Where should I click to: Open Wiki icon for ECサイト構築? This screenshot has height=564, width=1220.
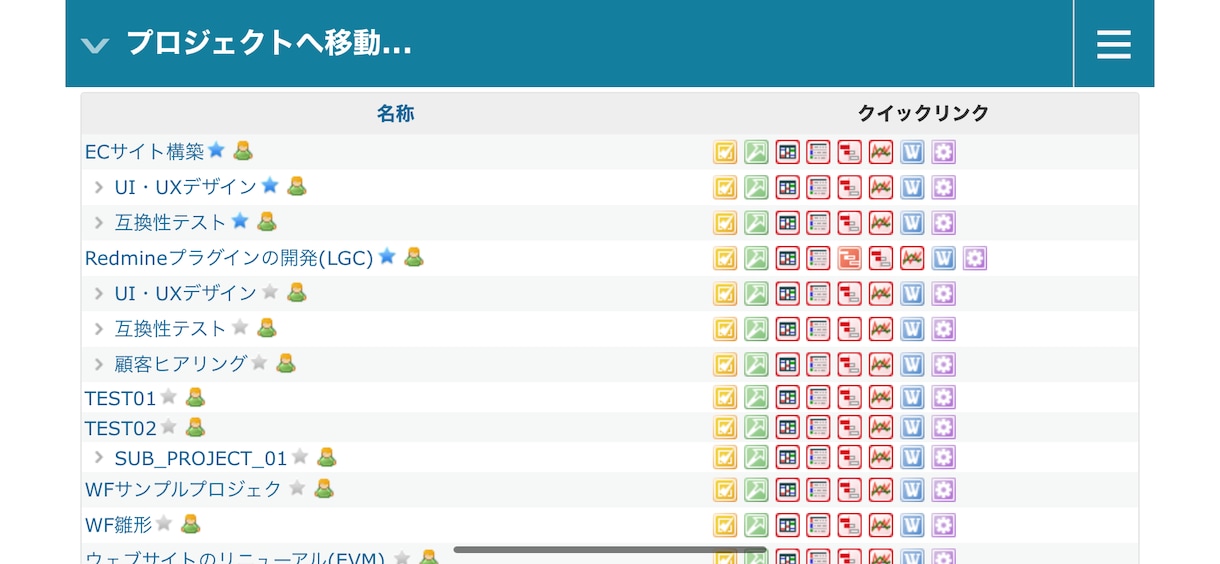click(x=912, y=152)
